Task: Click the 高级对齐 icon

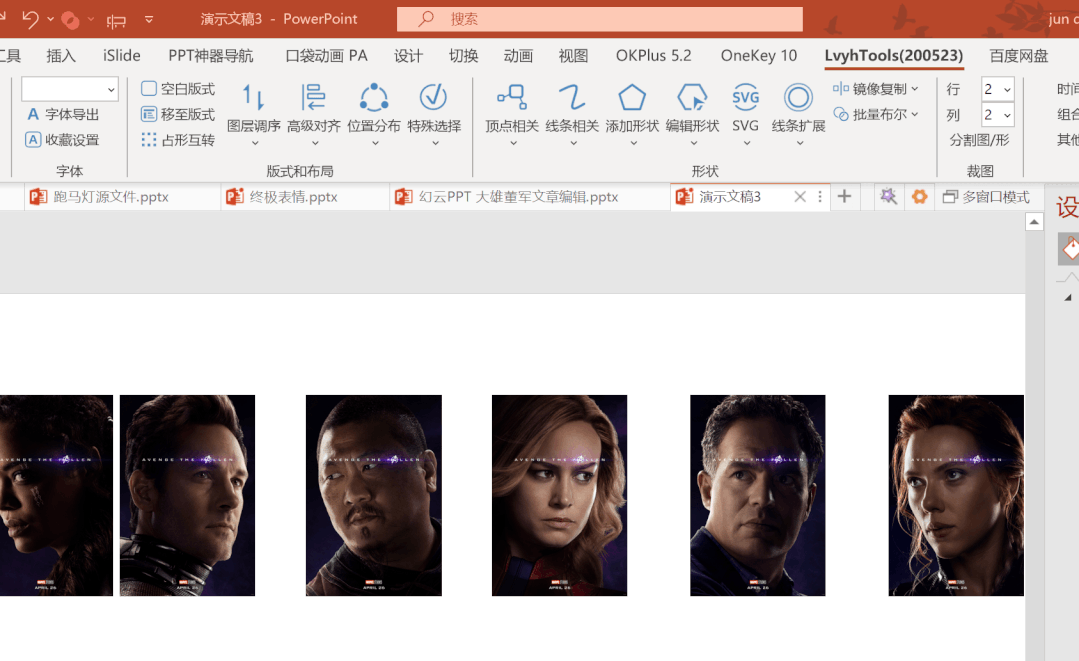Action: coord(314,98)
